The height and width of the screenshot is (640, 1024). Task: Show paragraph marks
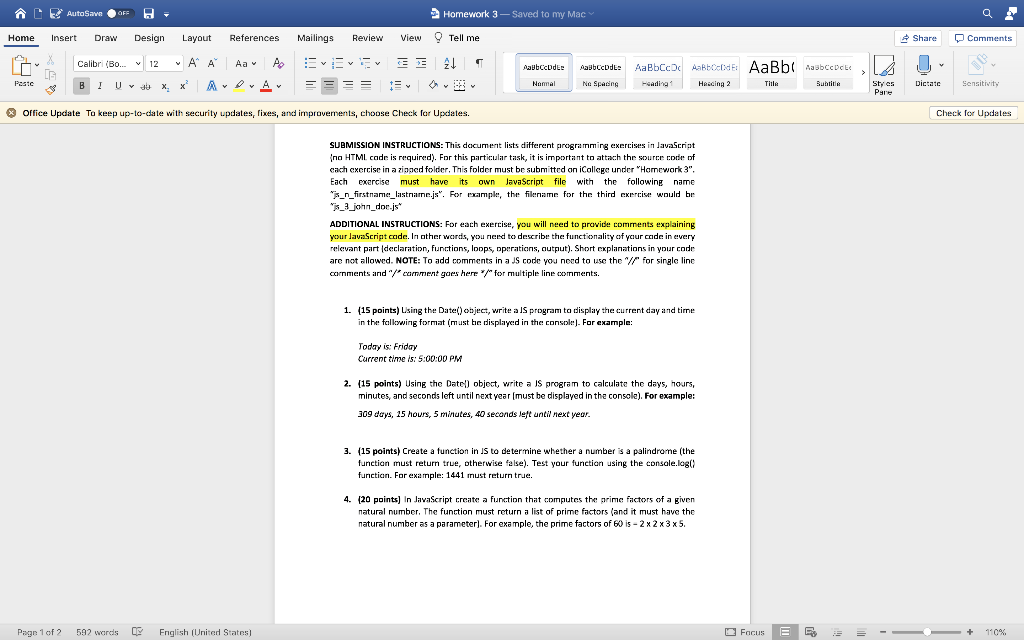pyautogui.click(x=480, y=64)
